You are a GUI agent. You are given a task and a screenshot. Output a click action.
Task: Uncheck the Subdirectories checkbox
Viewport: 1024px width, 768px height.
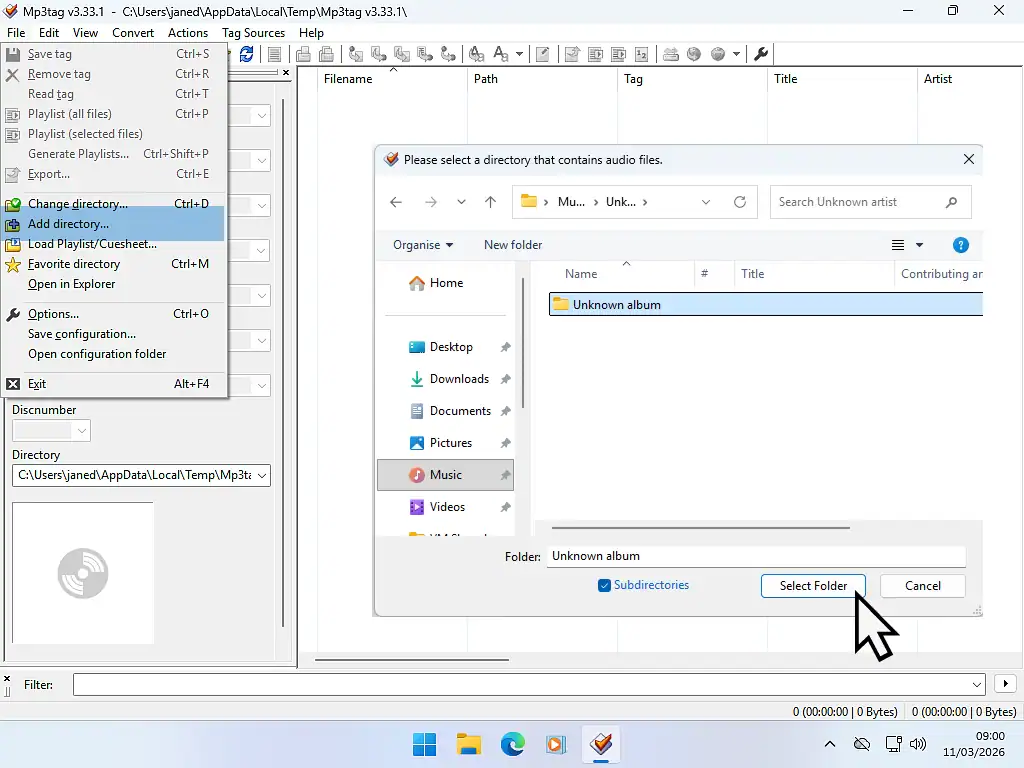click(x=604, y=586)
